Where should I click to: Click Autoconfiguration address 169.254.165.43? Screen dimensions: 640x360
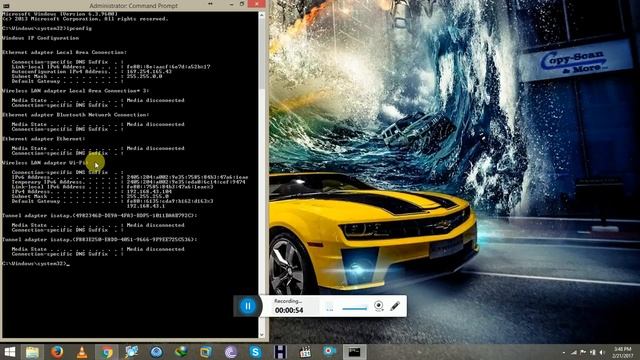click(x=149, y=71)
